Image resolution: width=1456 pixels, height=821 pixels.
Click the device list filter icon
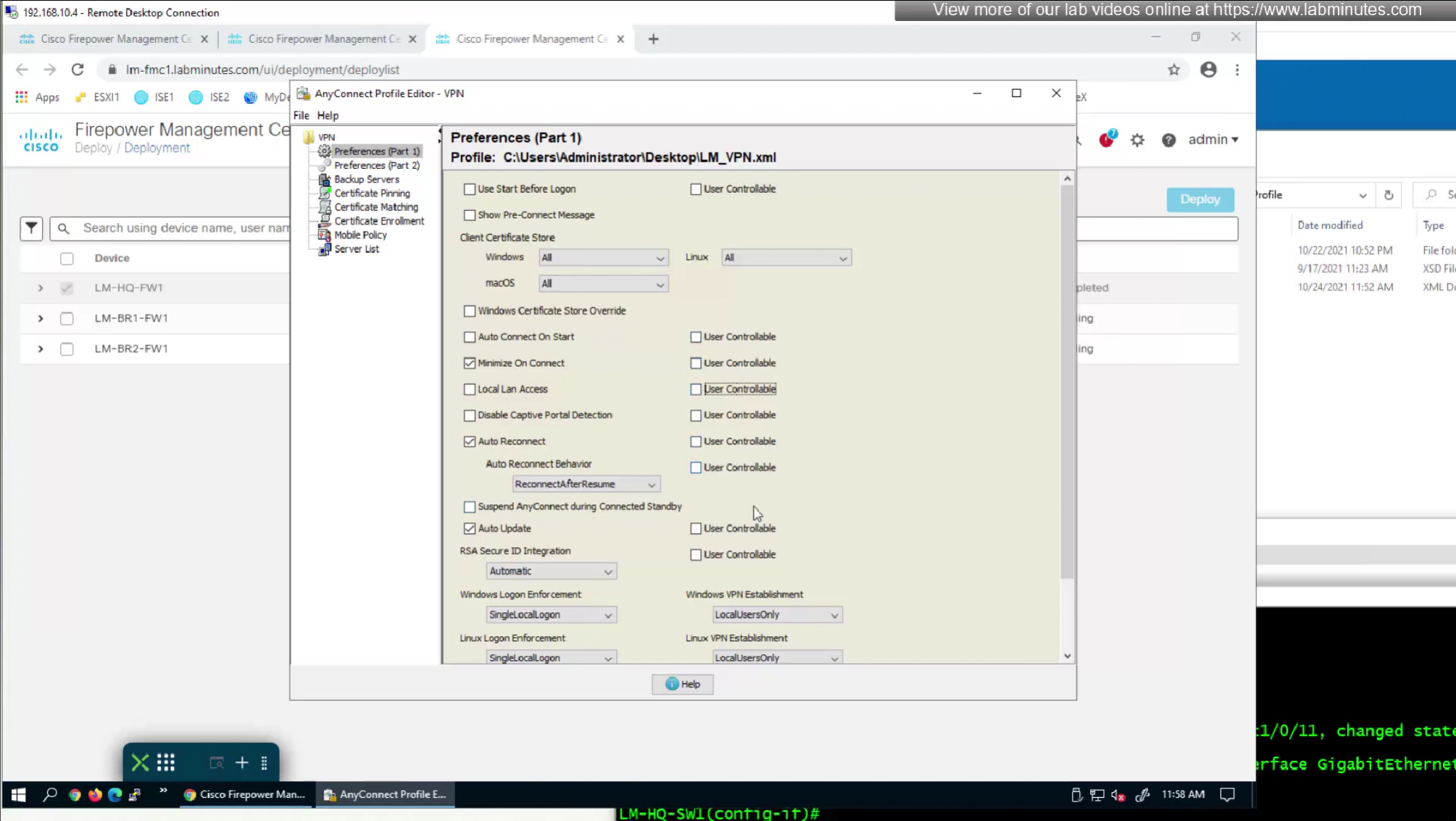pyautogui.click(x=31, y=228)
